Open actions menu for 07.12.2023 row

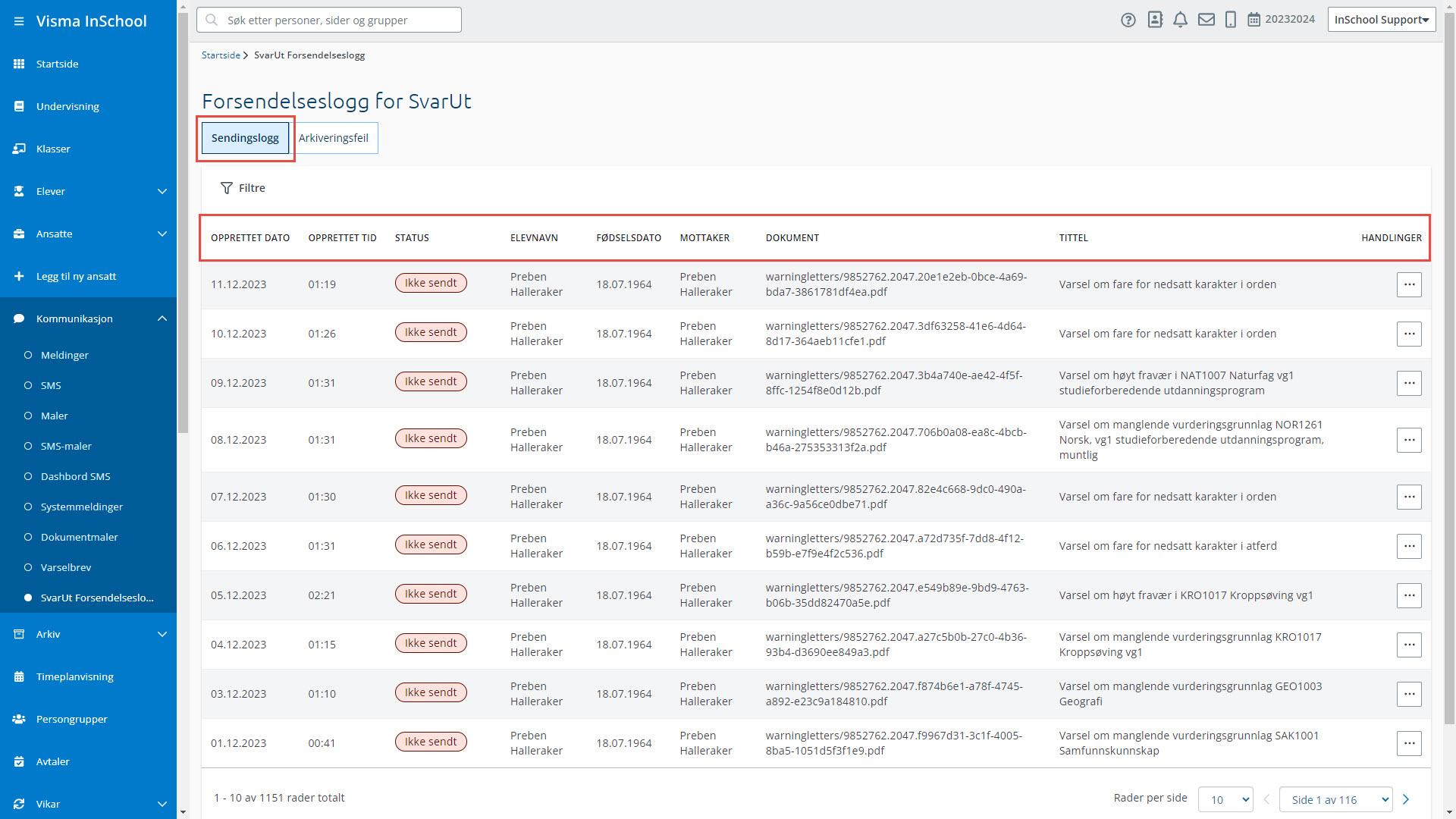(x=1409, y=497)
